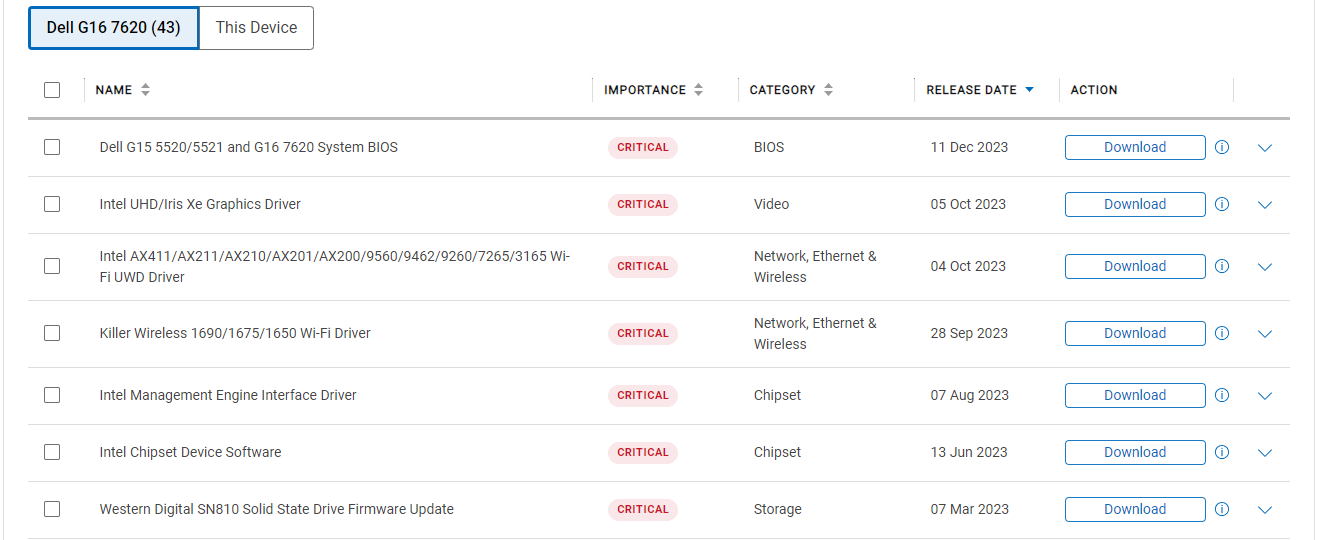Sort by Category column arrows
This screenshot has height=540, width=1317.
(828, 90)
